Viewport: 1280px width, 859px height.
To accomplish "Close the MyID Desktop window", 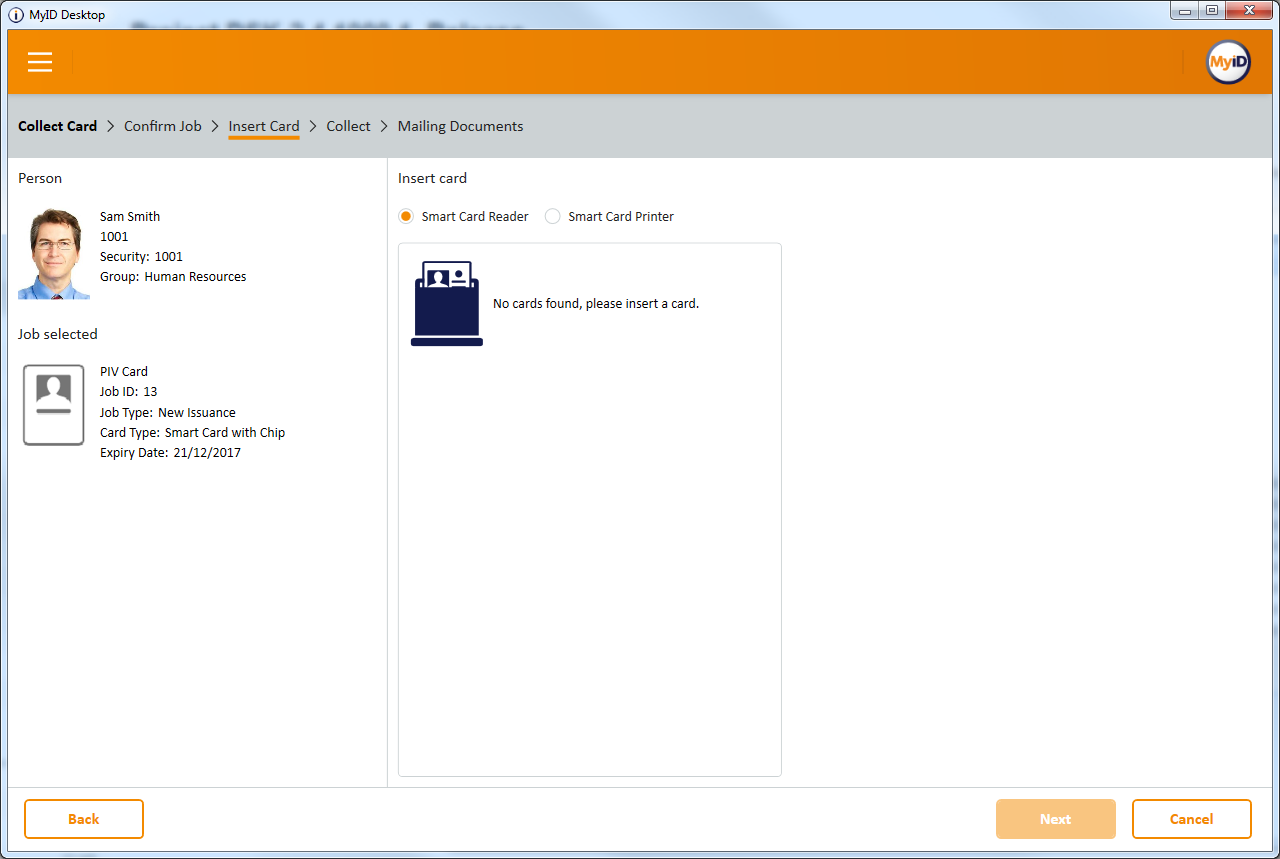I will 1249,11.
